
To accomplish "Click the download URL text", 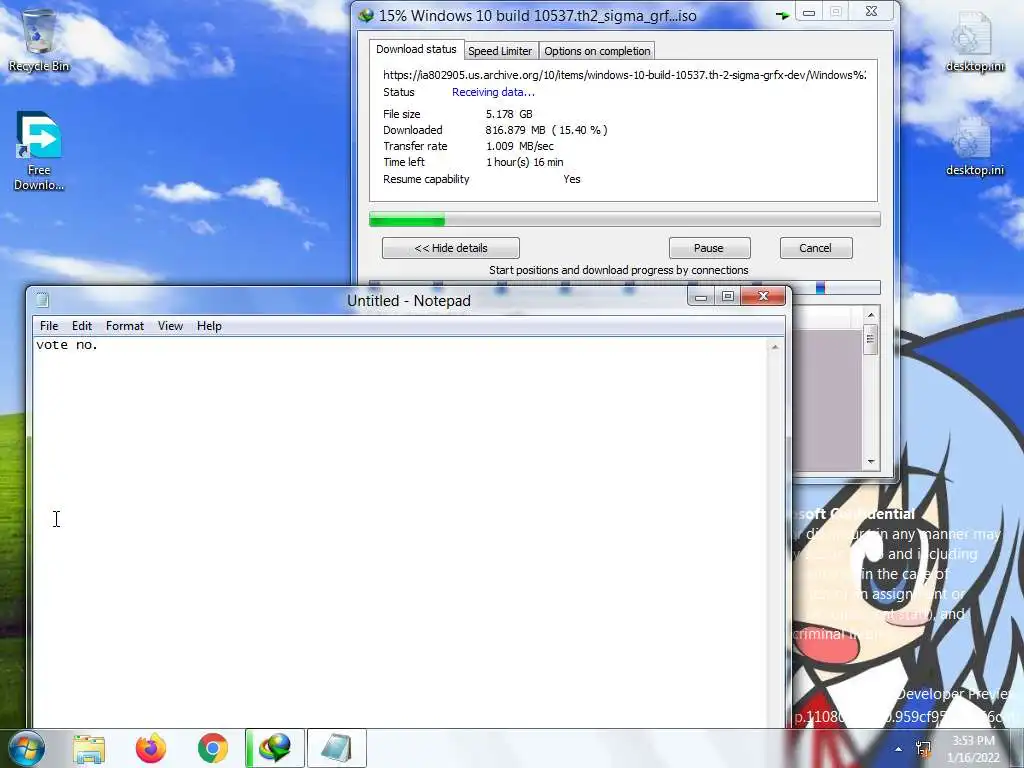I will coord(624,75).
